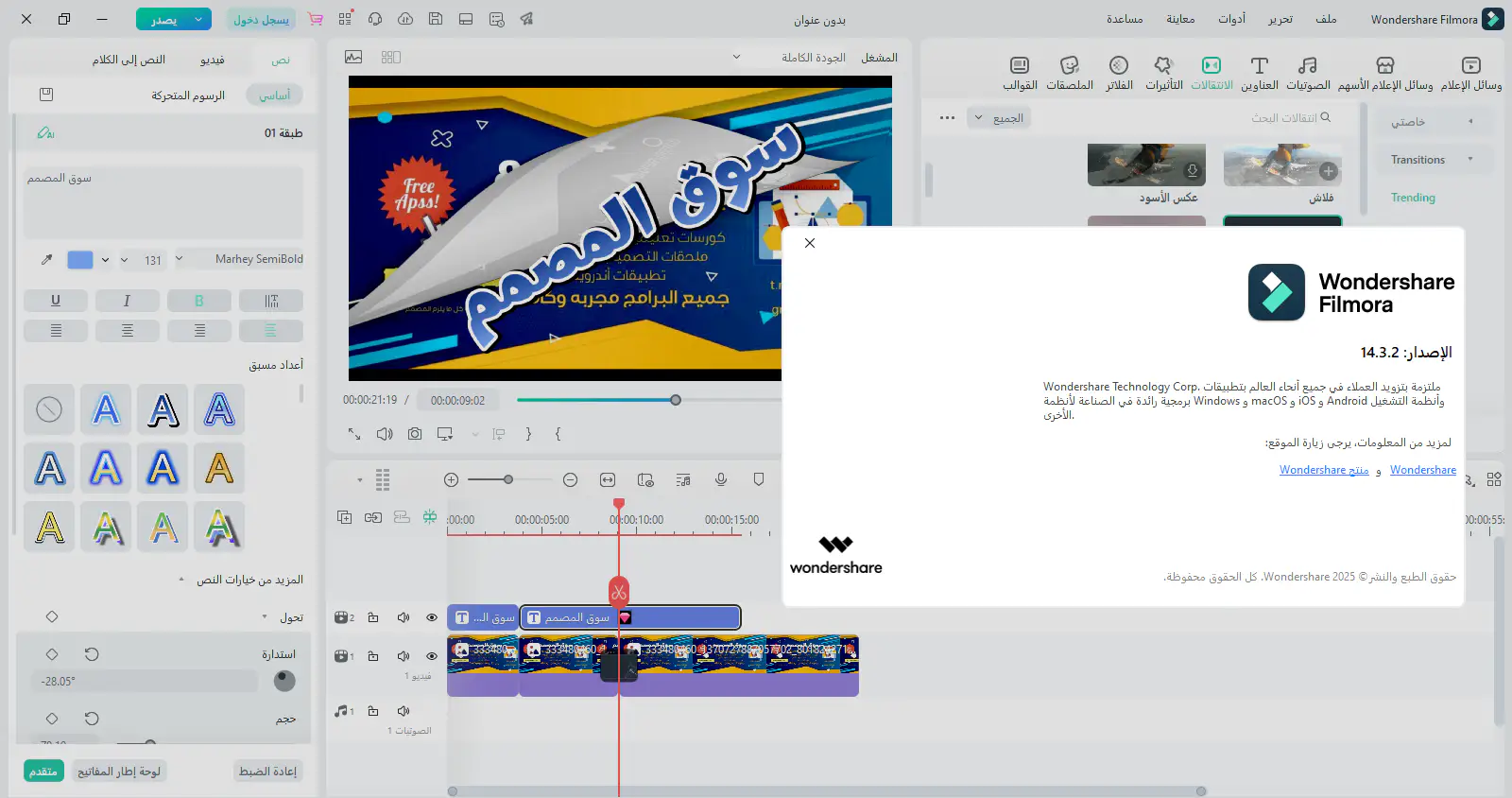Open the تحرير menu
Viewport: 1512px width, 798px height.
tap(1280, 19)
